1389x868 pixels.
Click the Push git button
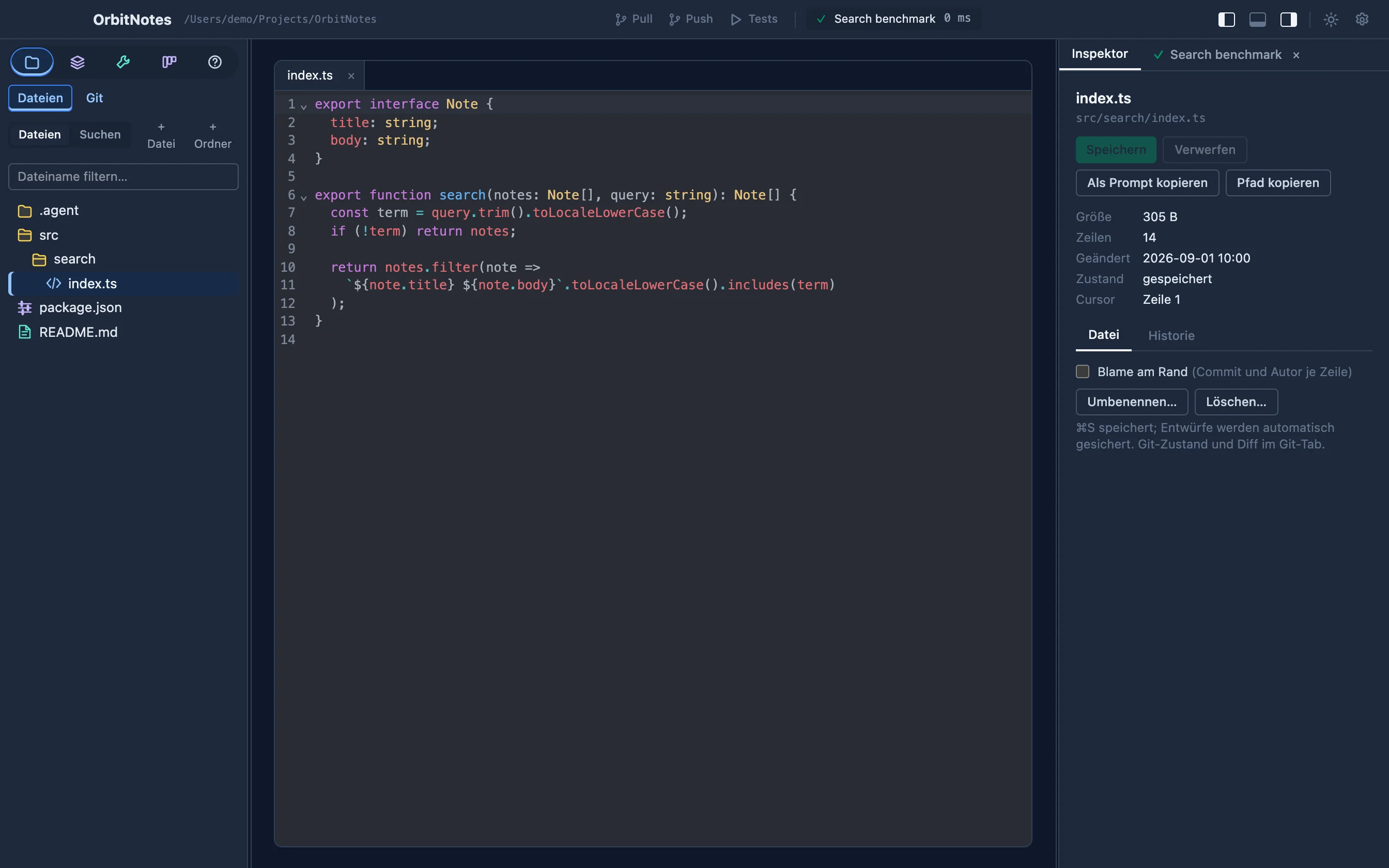pyautogui.click(x=691, y=19)
